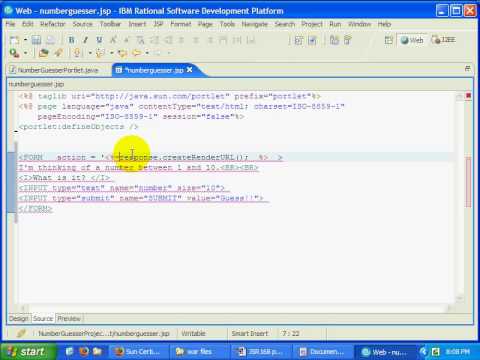This screenshot has height=360, width=480.
Task: Click the 'Smart Insert' status bar entry
Action: [250, 333]
